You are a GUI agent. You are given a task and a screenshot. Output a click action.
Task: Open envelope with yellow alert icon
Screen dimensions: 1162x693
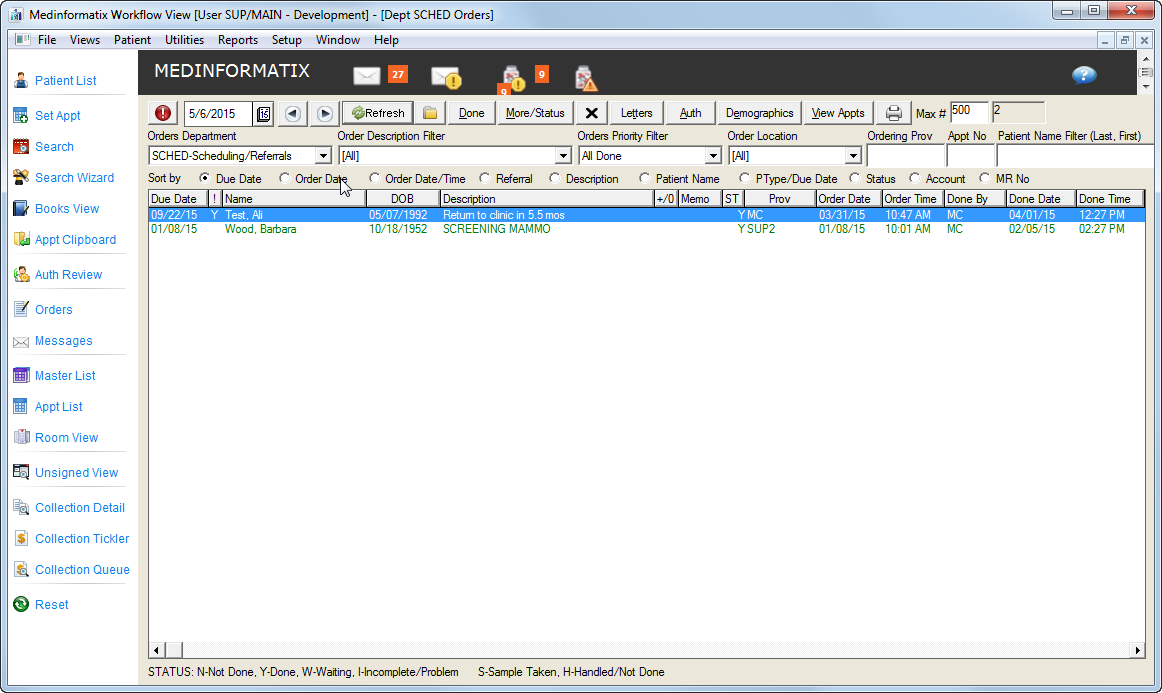(x=446, y=76)
